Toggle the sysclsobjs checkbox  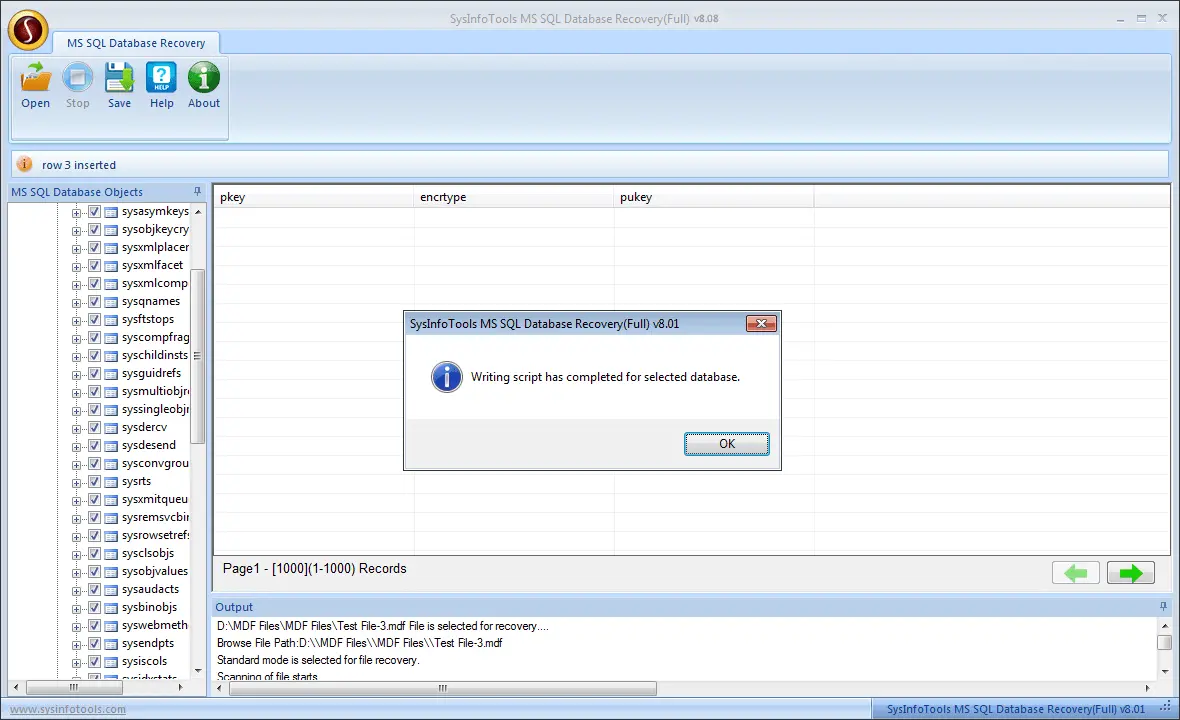tap(94, 554)
